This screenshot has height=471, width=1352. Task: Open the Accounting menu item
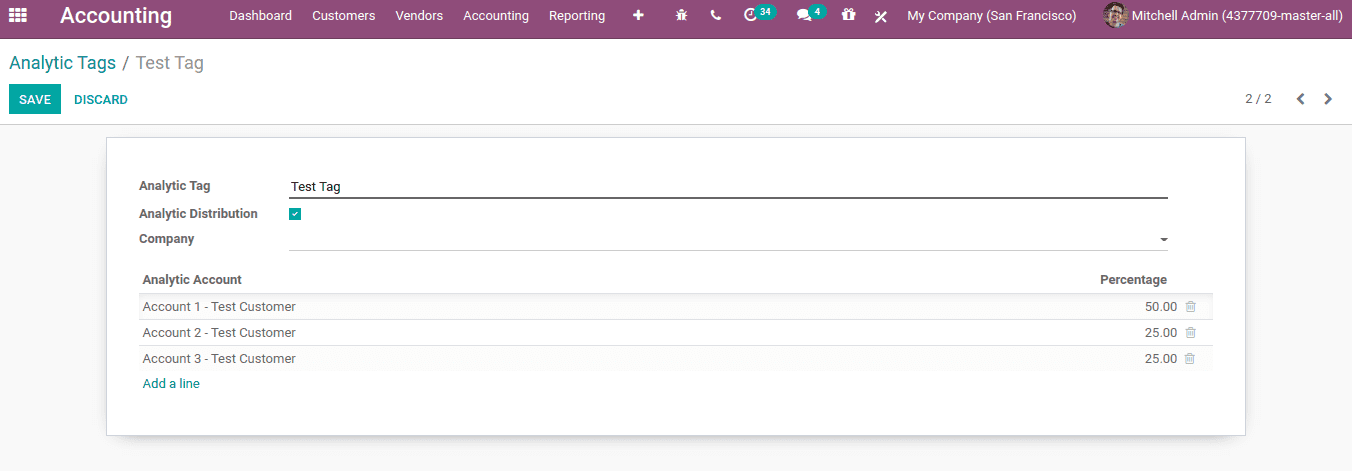pyautogui.click(x=496, y=16)
